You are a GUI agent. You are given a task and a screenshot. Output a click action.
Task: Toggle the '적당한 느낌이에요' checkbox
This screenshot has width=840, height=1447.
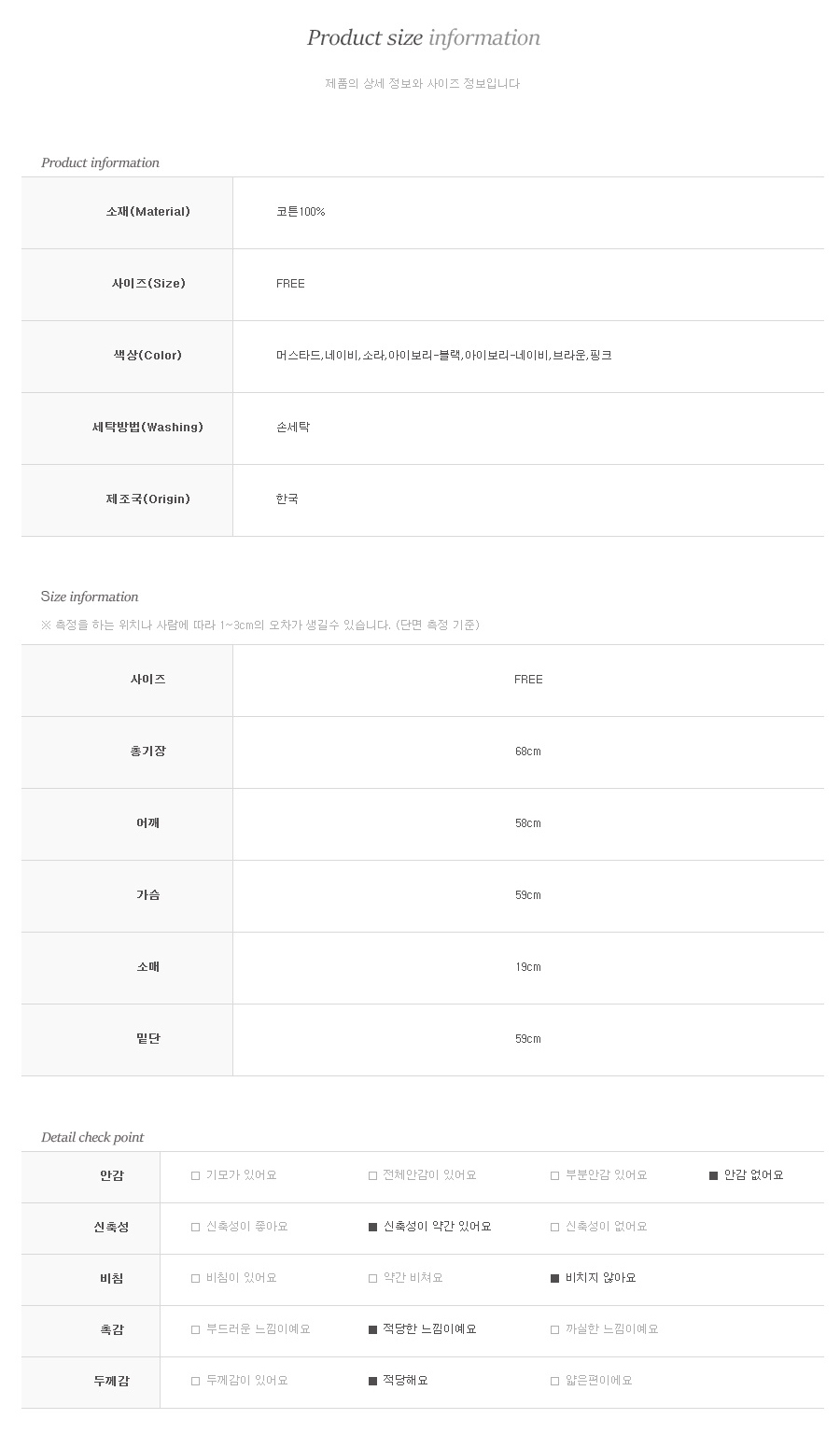[x=373, y=1330]
